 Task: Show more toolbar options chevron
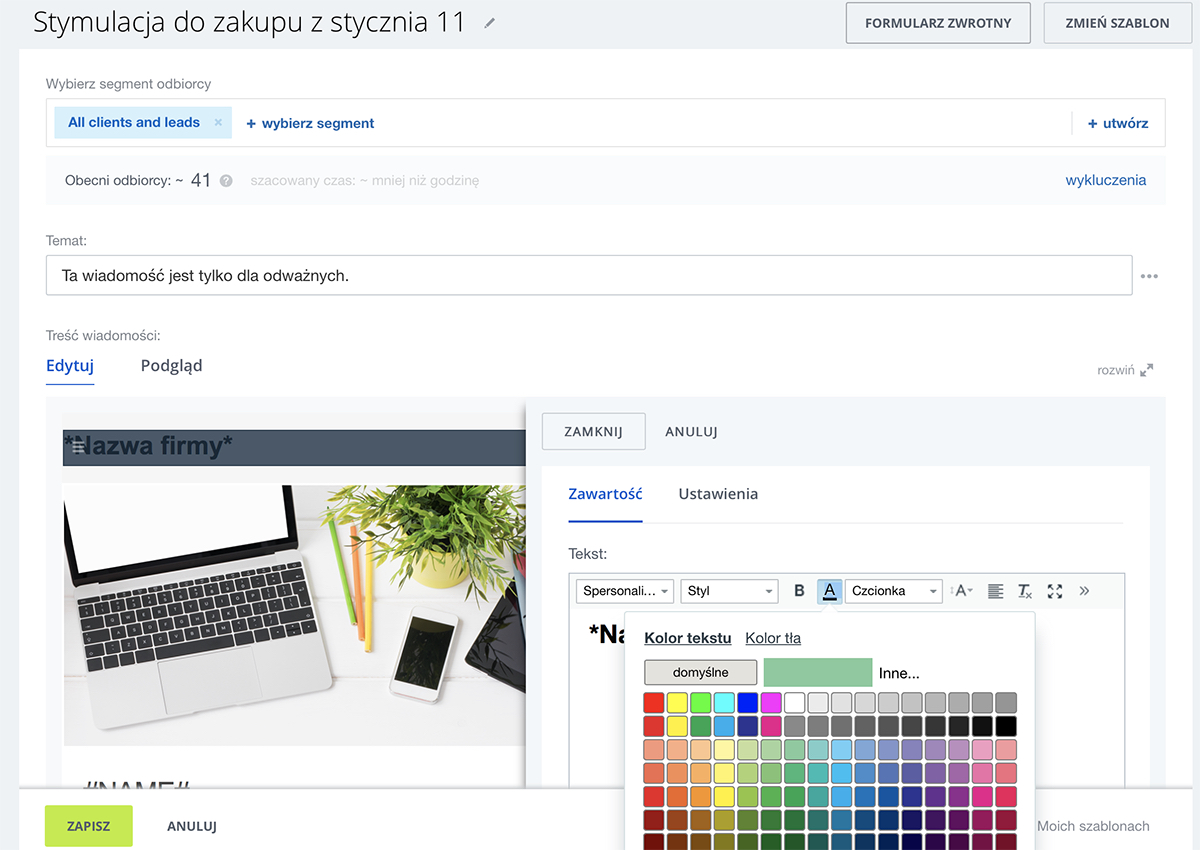(x=1084, y=591)
